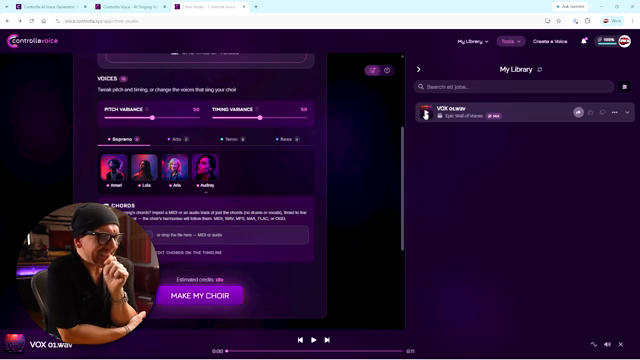The width and height of the screenshot is (640, 360).
Task: Open the Work profile menu in browser
Action: [x=612, y=21]
